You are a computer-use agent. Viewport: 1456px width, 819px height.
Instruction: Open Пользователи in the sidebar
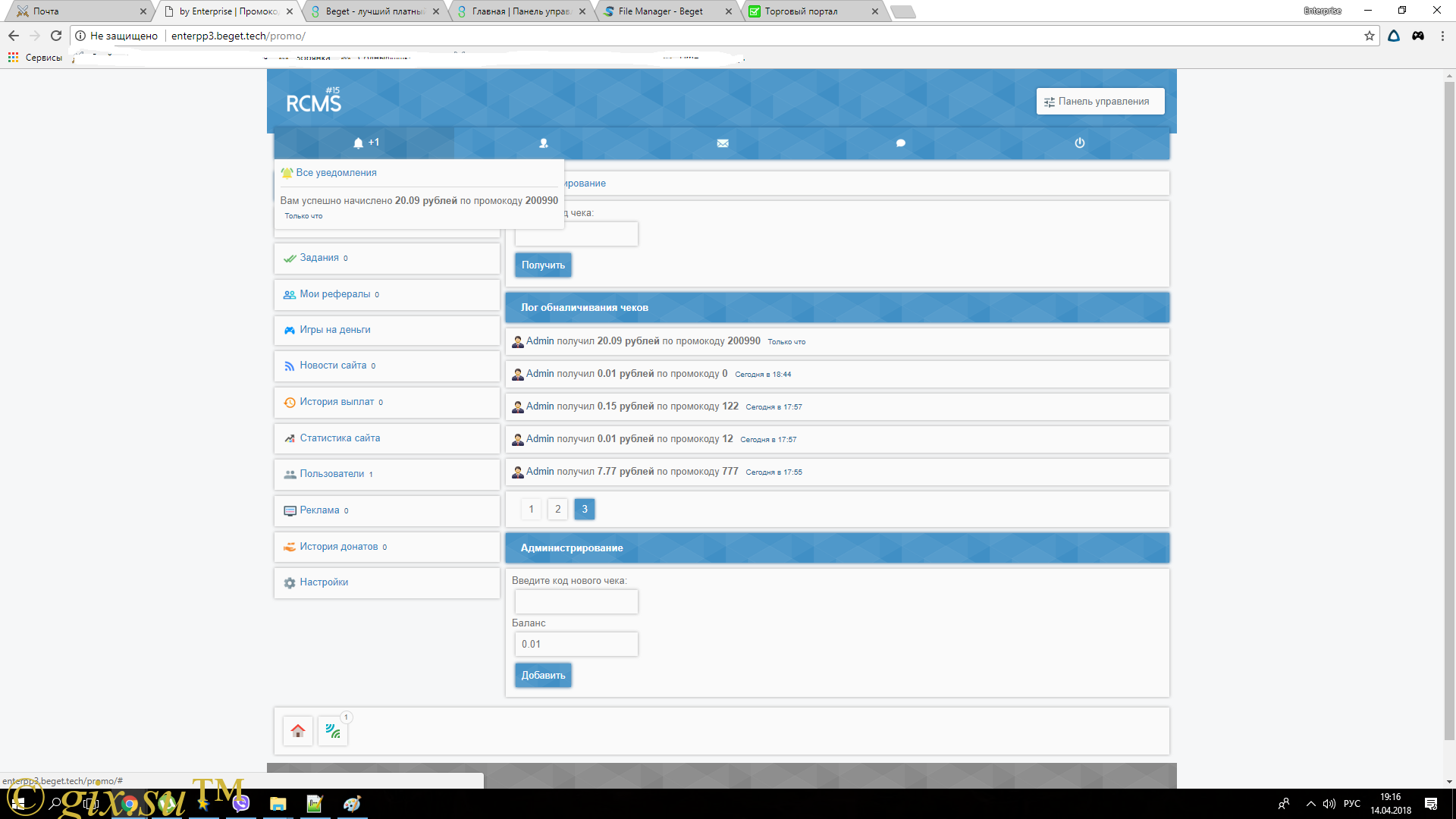click(387, 474)
